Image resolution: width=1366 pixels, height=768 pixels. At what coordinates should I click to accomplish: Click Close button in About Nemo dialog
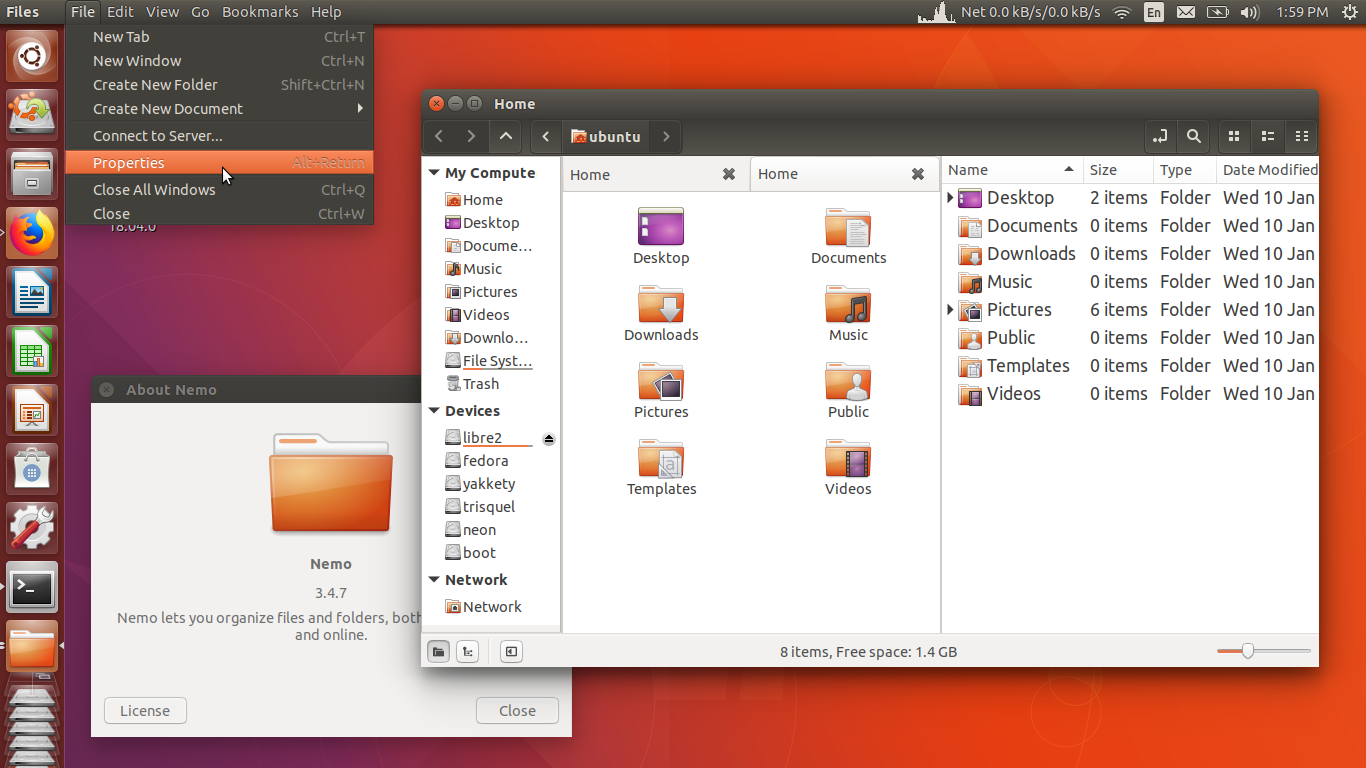(517, 711)
